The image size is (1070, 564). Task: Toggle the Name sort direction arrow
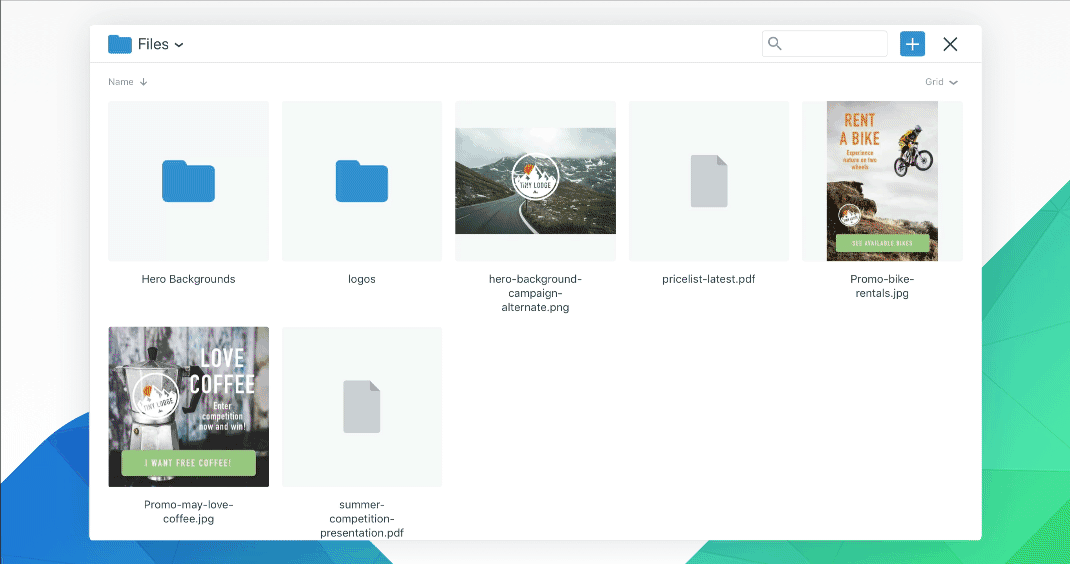[144, 82]
